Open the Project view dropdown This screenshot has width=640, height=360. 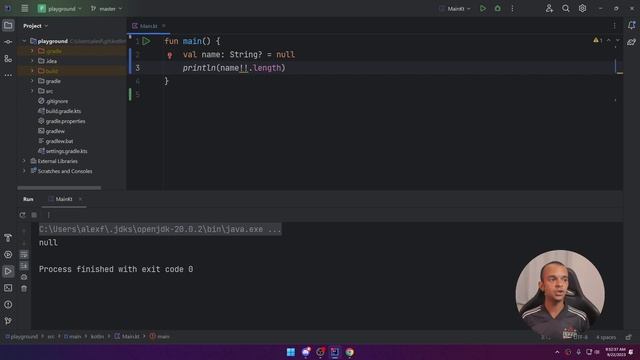[x=36, y=26]
